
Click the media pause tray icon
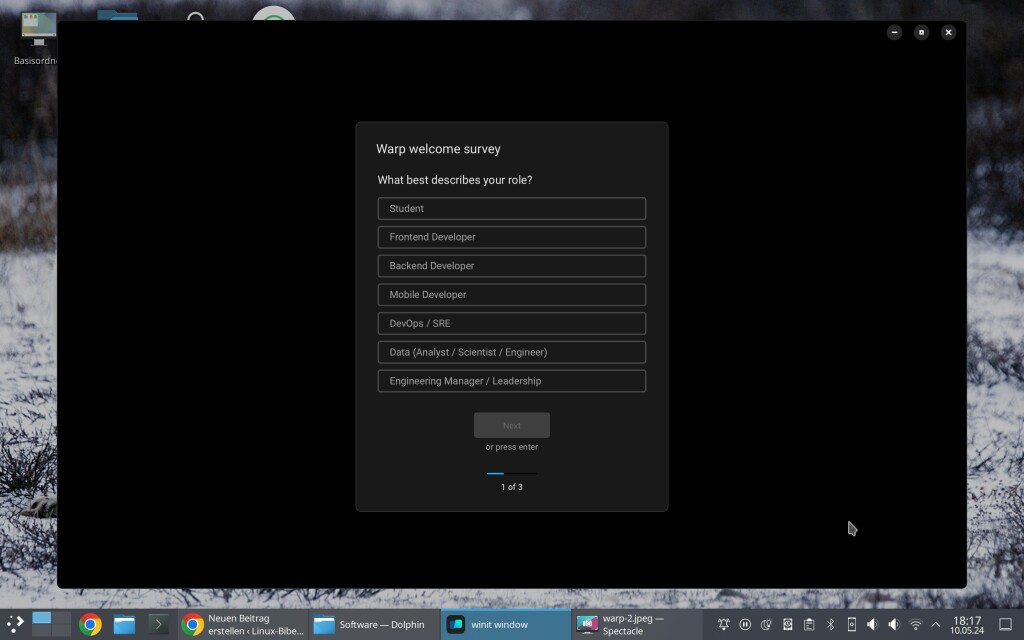click(x=745, y=624)
